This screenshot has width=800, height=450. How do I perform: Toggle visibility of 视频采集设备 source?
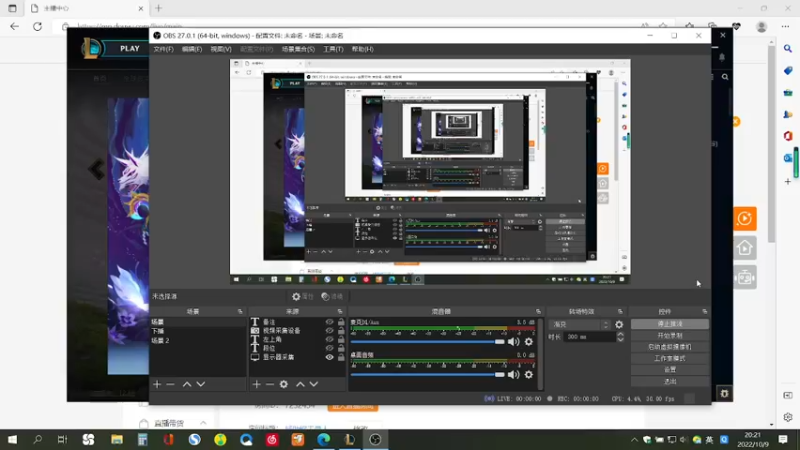click(329, 331)
